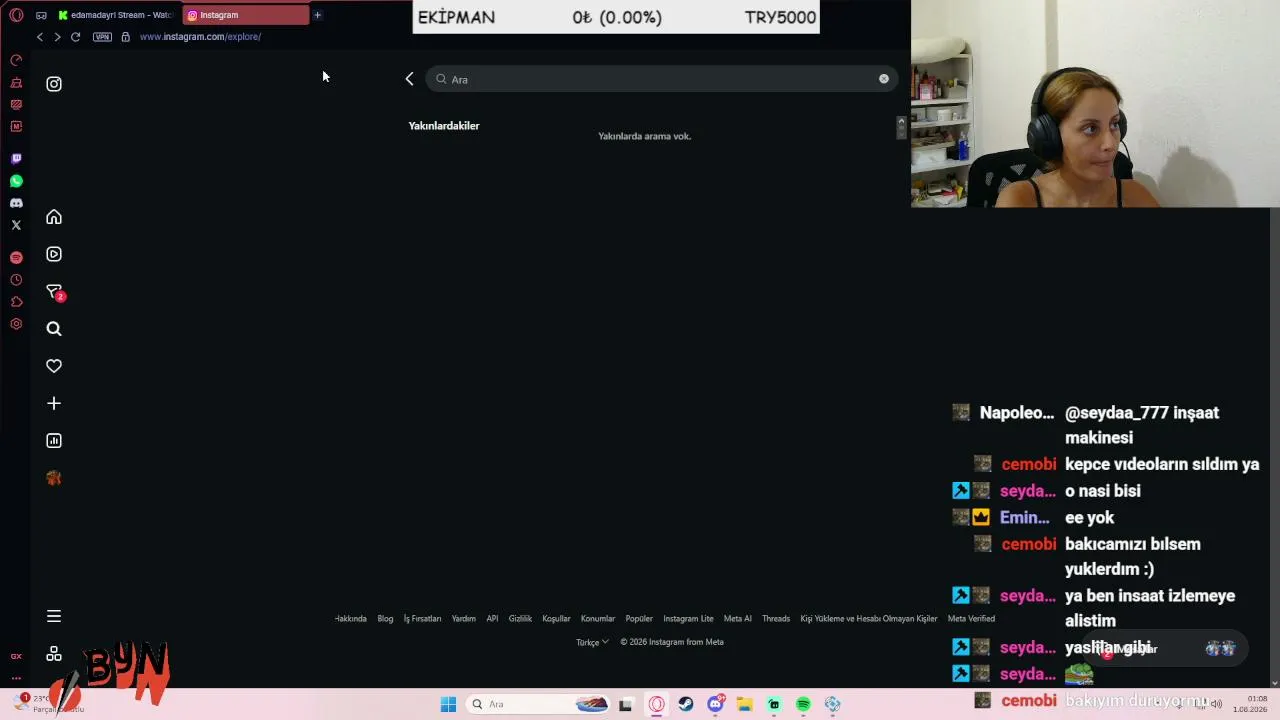Open the Meta apps grid icon
Image resolution: width=1280 pixels, height=720 pixels.
[x=54, y=654]
